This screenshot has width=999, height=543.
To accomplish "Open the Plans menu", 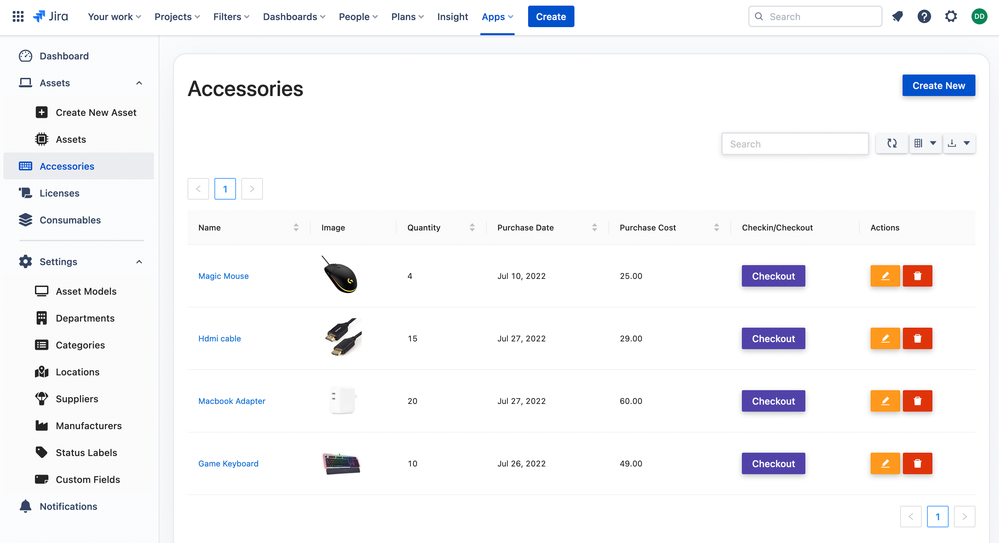I will [x=407, y=17].
